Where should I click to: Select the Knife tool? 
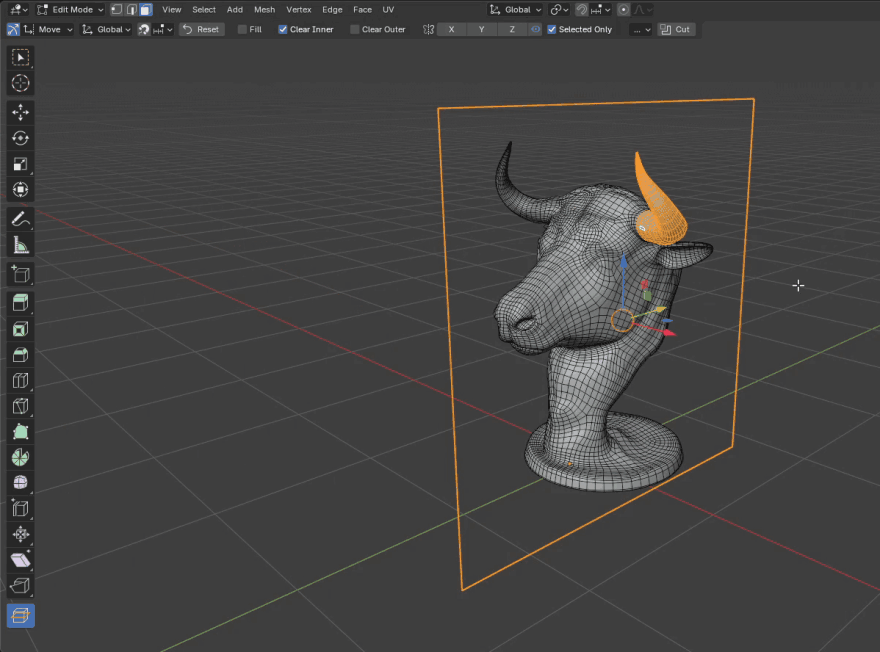(20, 406)
